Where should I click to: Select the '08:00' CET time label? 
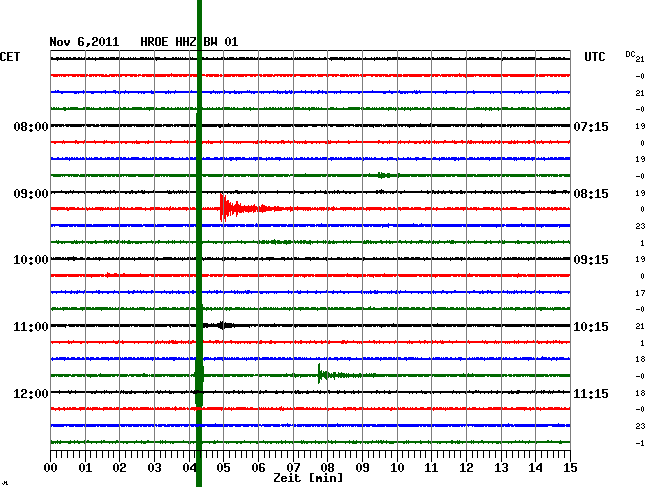[31, 126]
